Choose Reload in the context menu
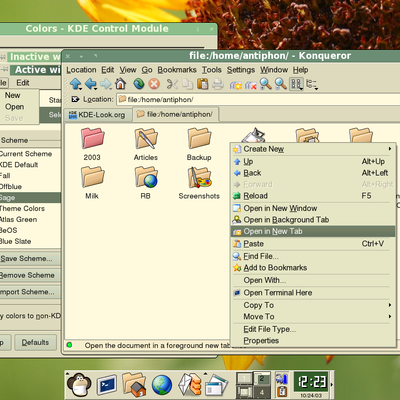 313,196
